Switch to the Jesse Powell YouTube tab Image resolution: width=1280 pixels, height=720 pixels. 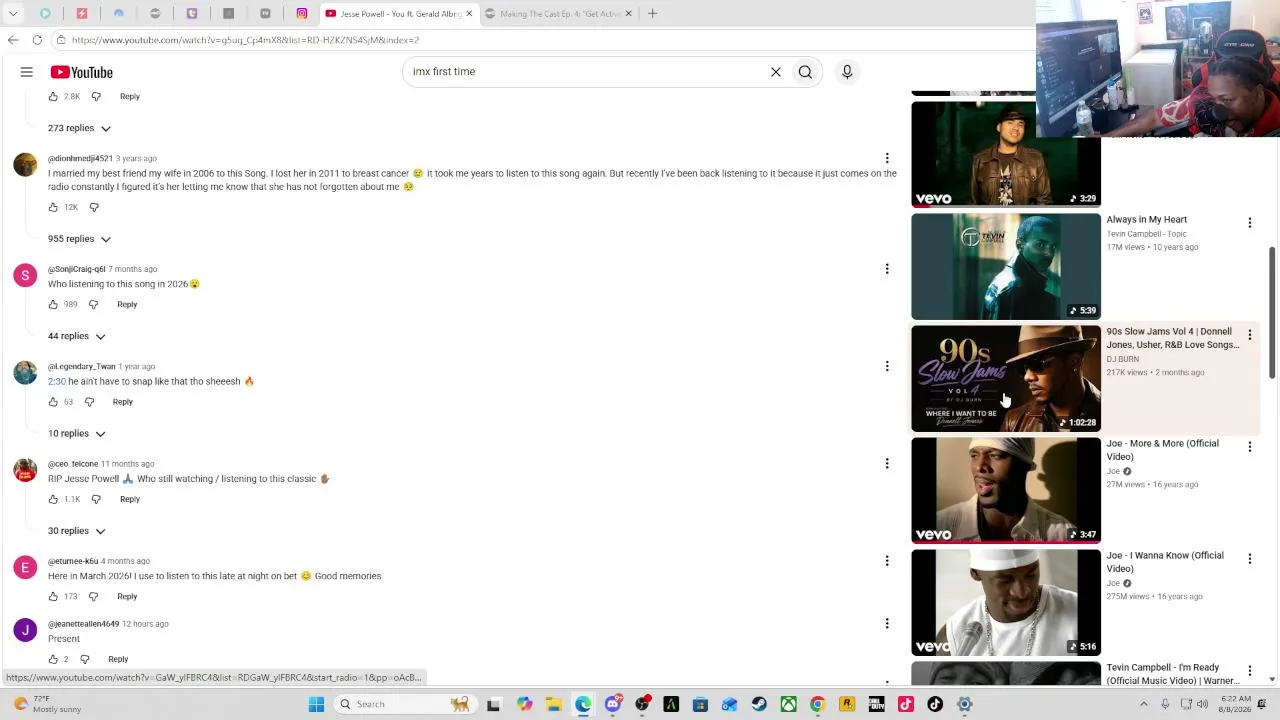coord(398,14)
